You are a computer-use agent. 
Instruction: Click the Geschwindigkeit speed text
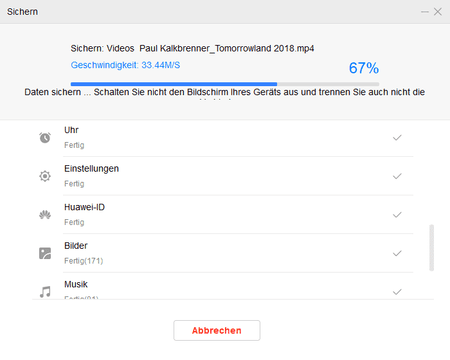click(125, 65)
